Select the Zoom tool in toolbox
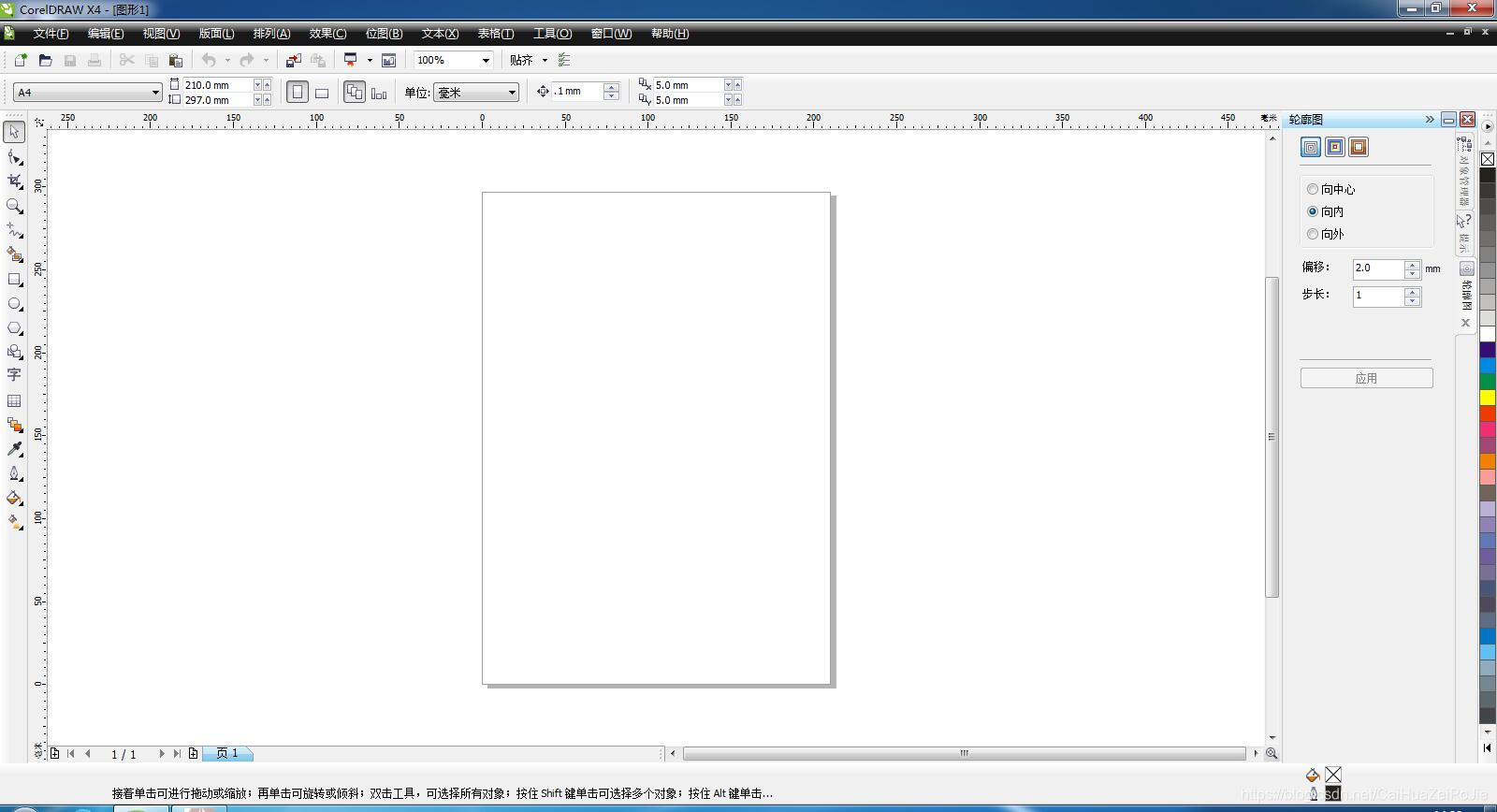The width and height of the screenshot is (1497, 812). 14,206
